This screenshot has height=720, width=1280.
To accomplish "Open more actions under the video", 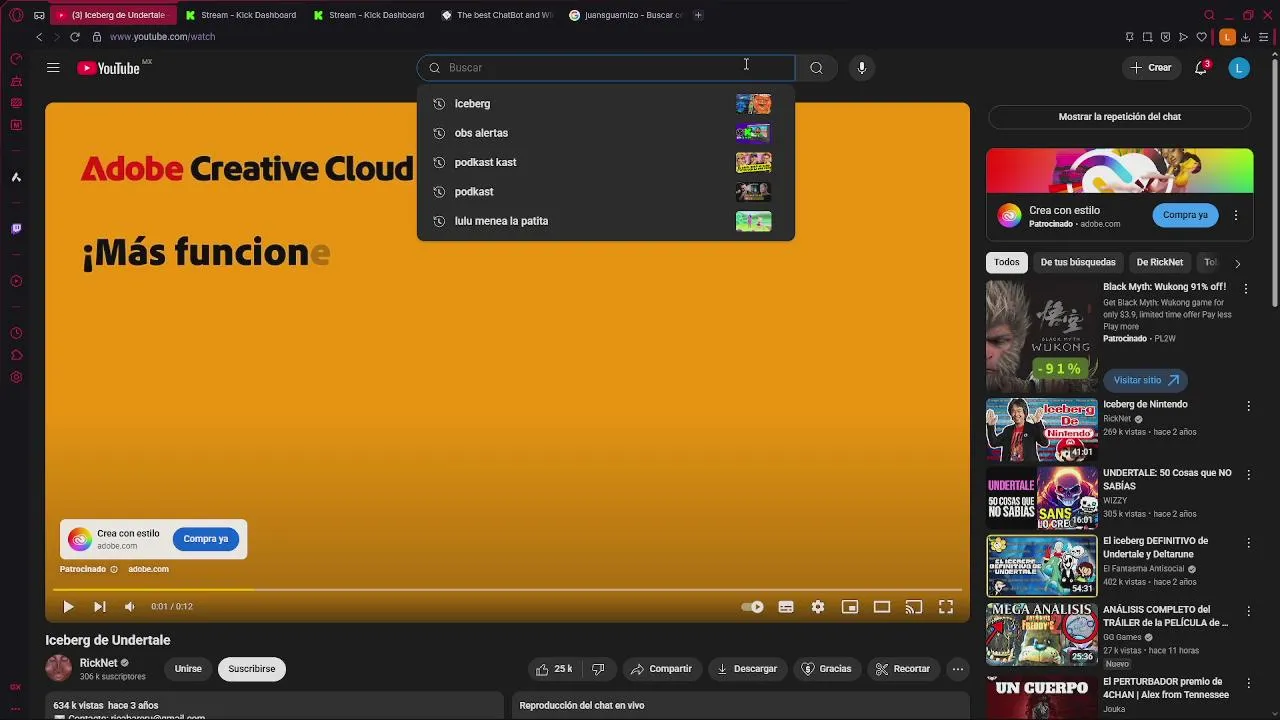I will pos(958,669).
